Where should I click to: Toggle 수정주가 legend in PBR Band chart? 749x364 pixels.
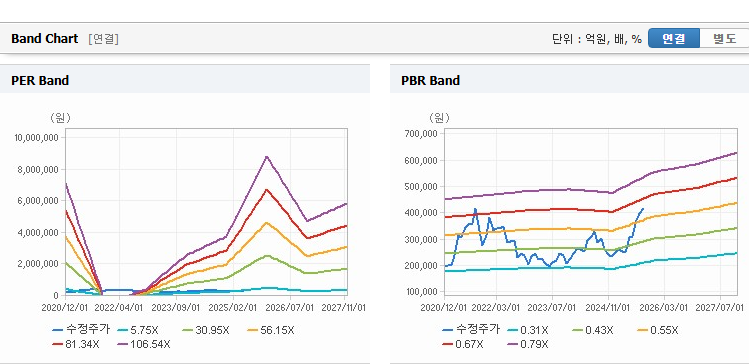[x=471, y=330]
